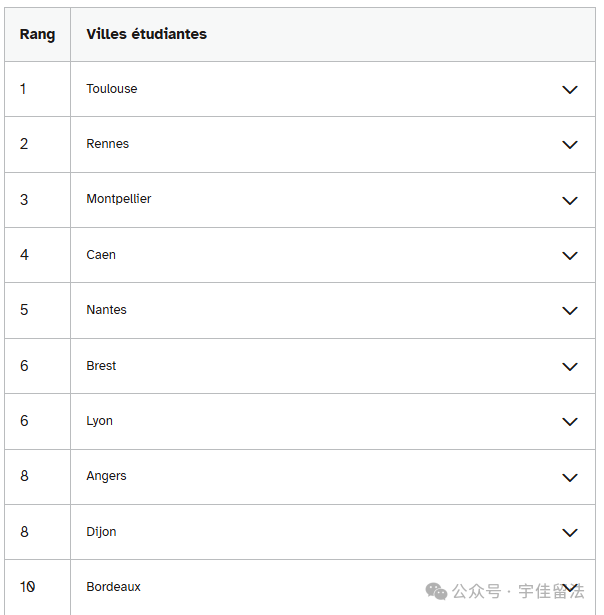Screen dimensions: 604x615
Task: Expand the Lyon row chevron
Action: tap(569, 422)
